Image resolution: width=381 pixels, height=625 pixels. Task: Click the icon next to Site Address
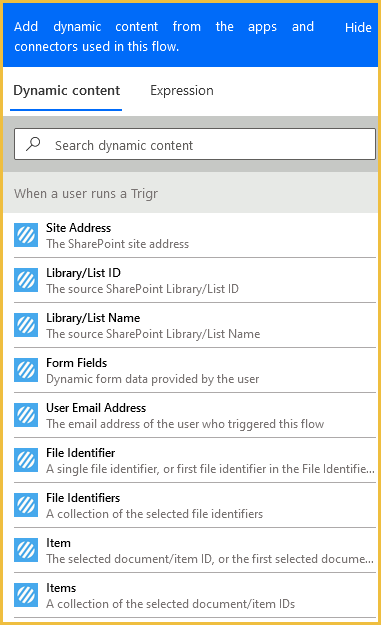(x=26, y=235)
